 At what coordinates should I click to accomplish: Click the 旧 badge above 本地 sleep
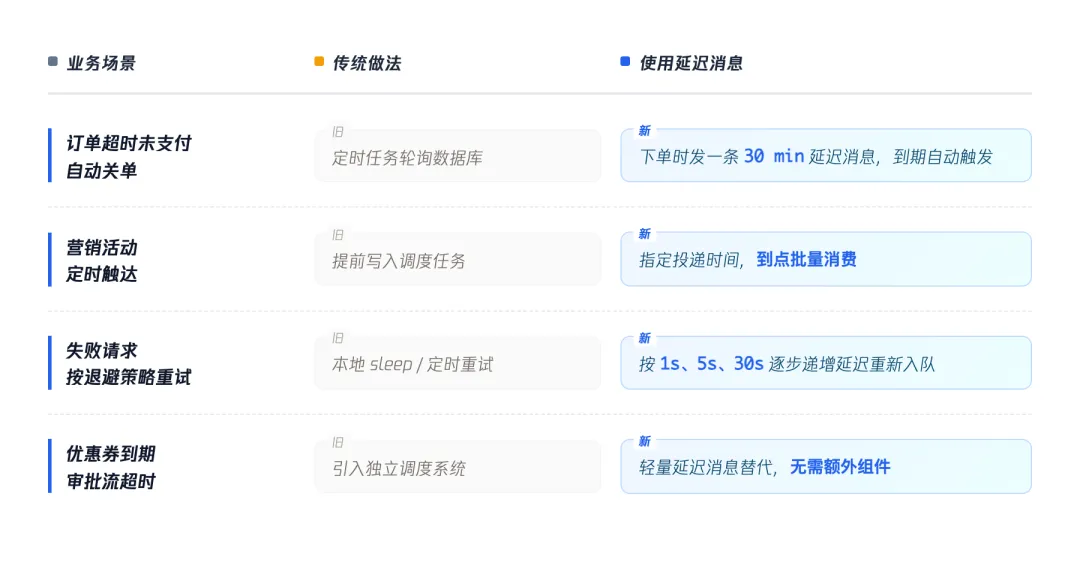point(338,338)
